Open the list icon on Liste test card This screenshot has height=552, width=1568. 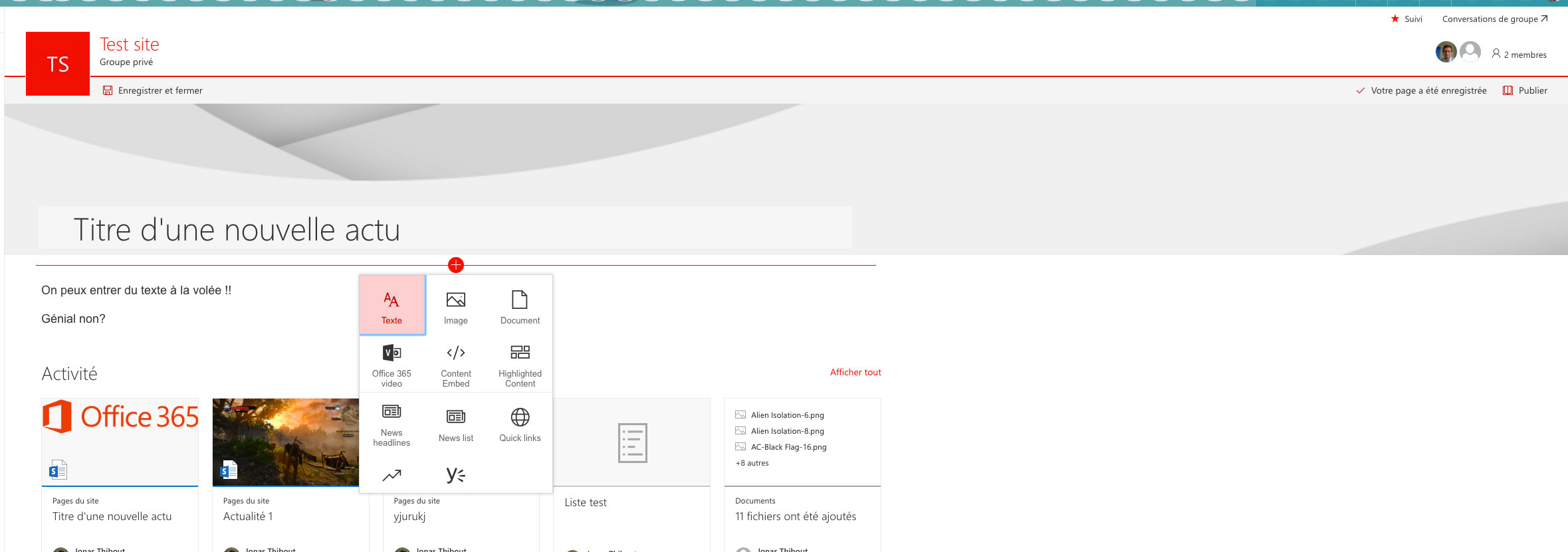click(632, 443)
